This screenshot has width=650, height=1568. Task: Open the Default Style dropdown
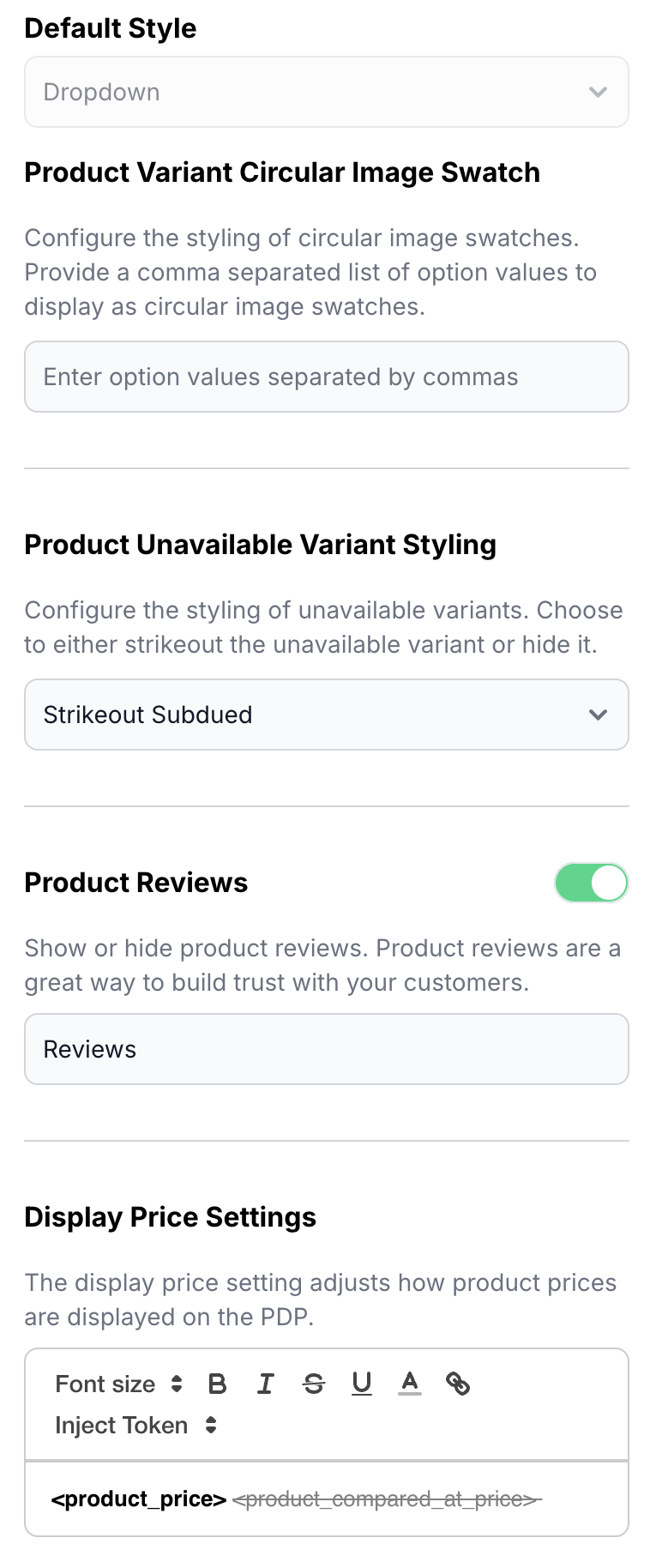coord(326,93)
